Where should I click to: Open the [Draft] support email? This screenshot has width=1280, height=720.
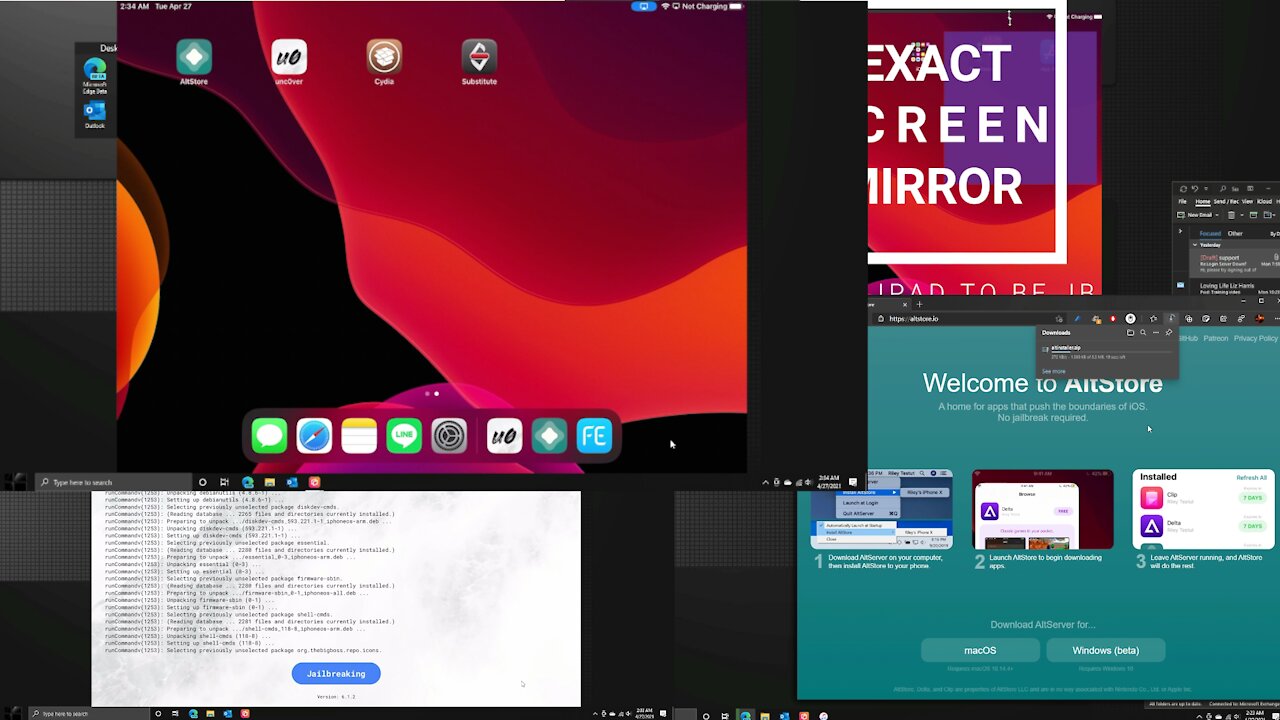(1235, 263)
